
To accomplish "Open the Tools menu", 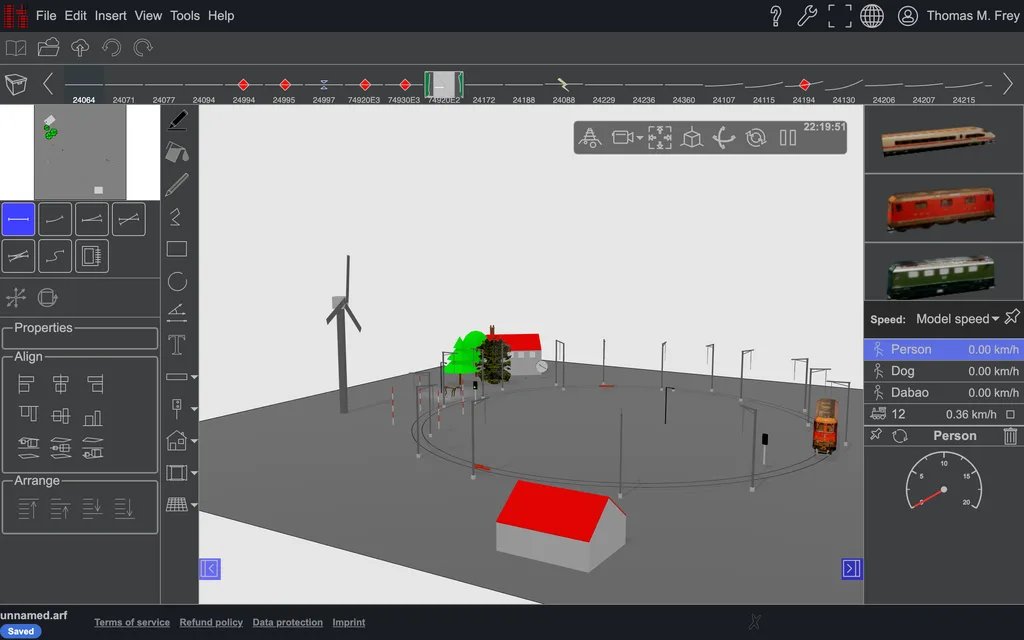I will [185, 16].
